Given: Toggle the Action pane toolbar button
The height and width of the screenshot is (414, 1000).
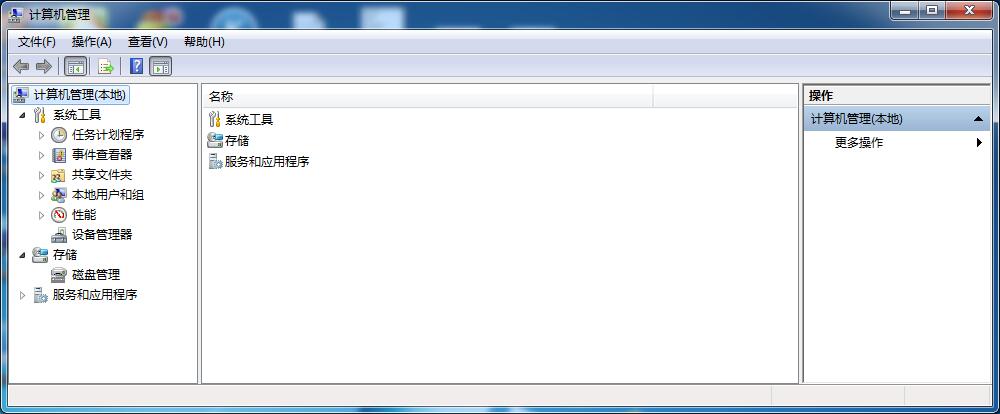Looking at the screenshot, I should coord(161,66).
